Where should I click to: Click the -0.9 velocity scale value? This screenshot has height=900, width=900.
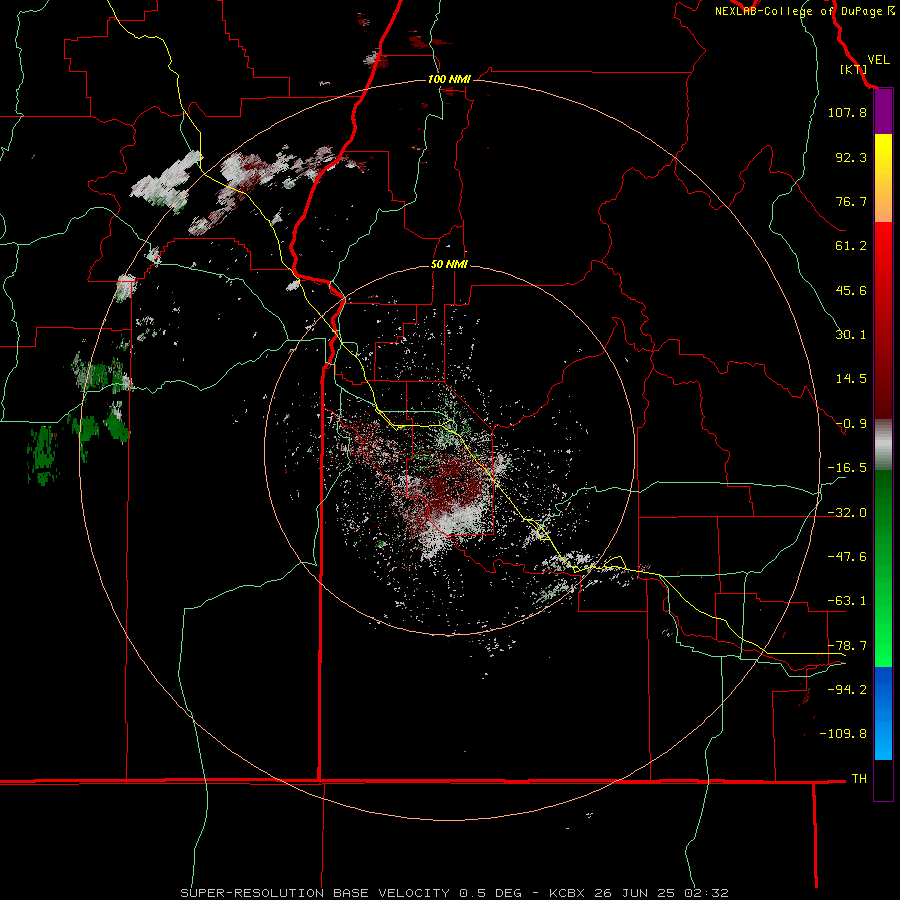(x=851, y=424)
